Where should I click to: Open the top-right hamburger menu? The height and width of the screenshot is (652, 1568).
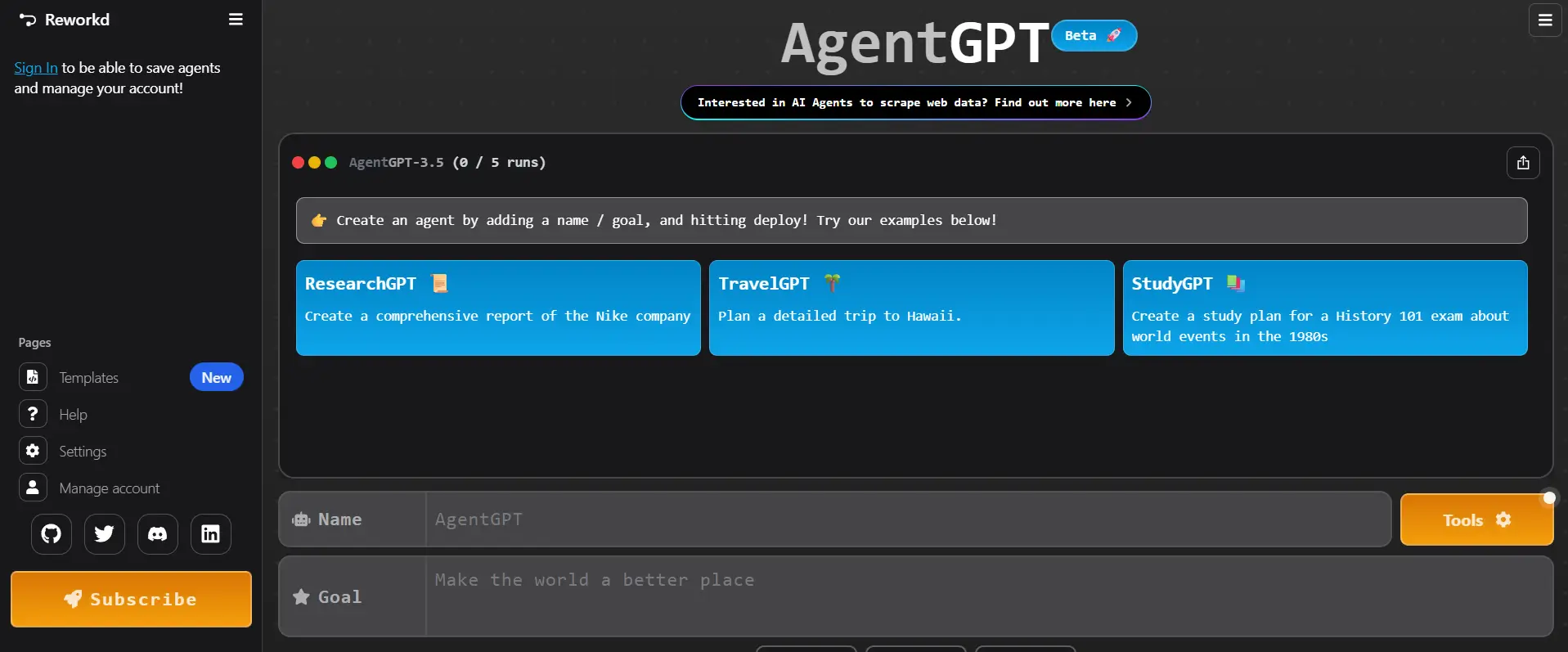(1545, 20)
